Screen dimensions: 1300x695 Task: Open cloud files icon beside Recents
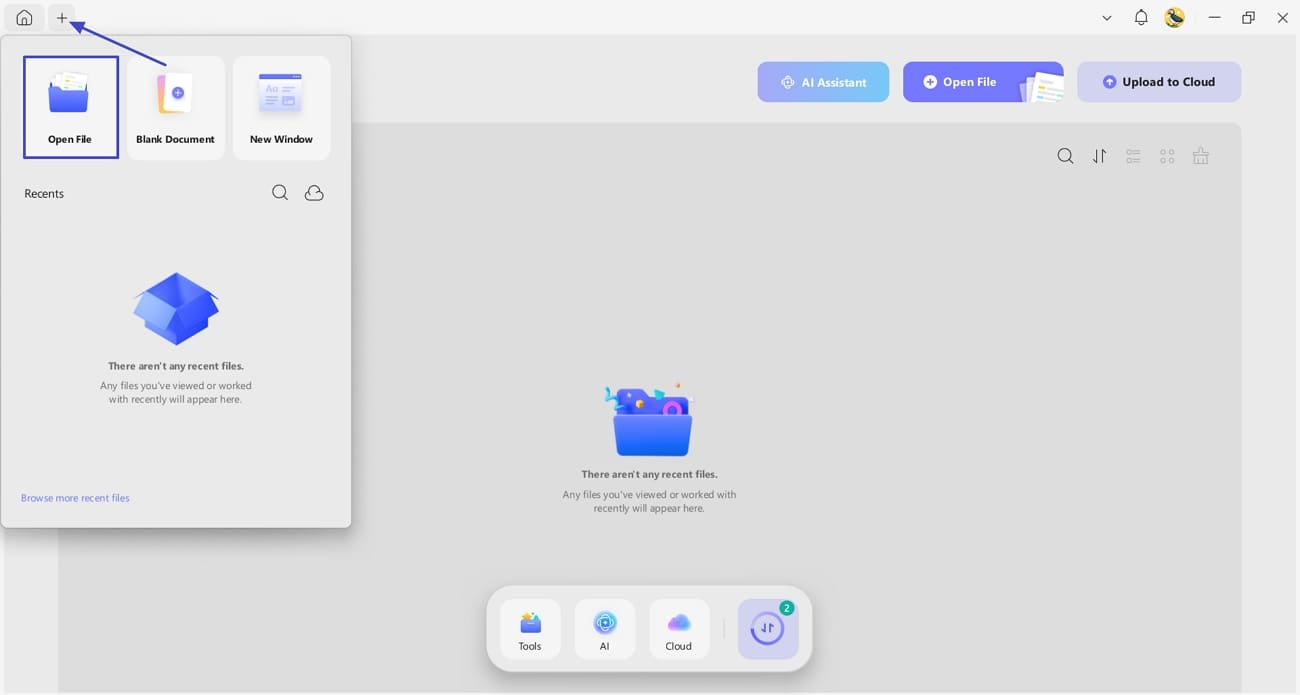pyautogui.click(x=314, y=193)
